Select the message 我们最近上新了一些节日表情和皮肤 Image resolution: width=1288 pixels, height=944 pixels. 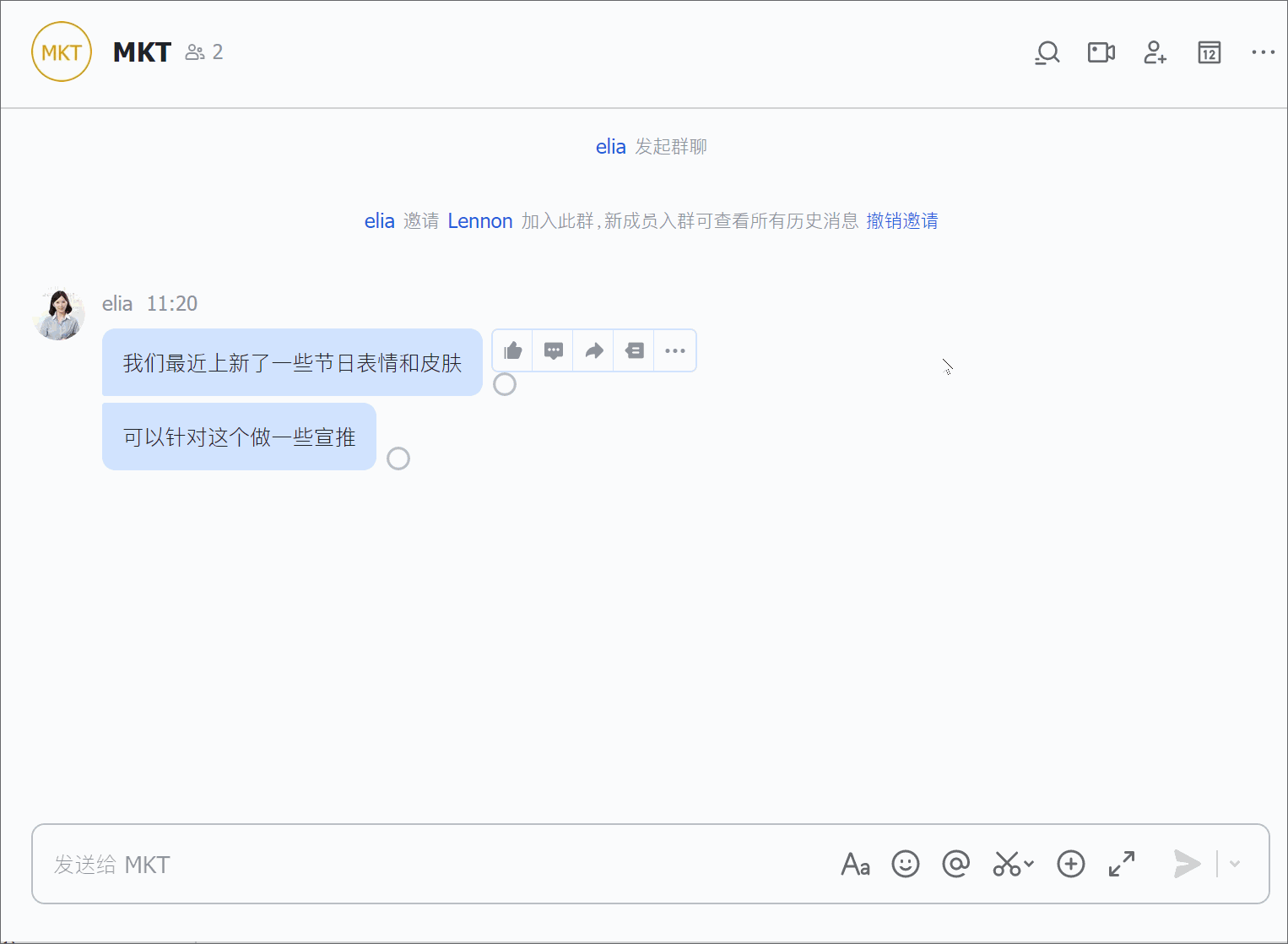pos(292,362)
